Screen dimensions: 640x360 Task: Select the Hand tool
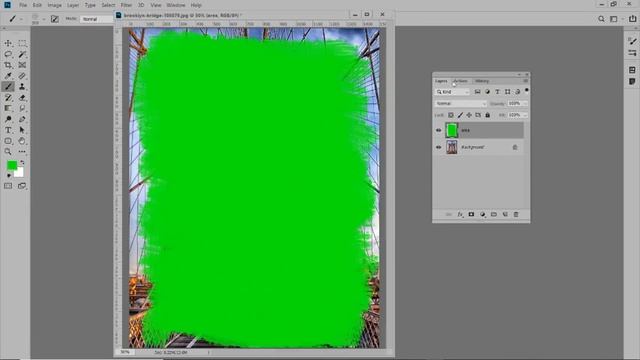pyautogui.click(x=22, y=141)
